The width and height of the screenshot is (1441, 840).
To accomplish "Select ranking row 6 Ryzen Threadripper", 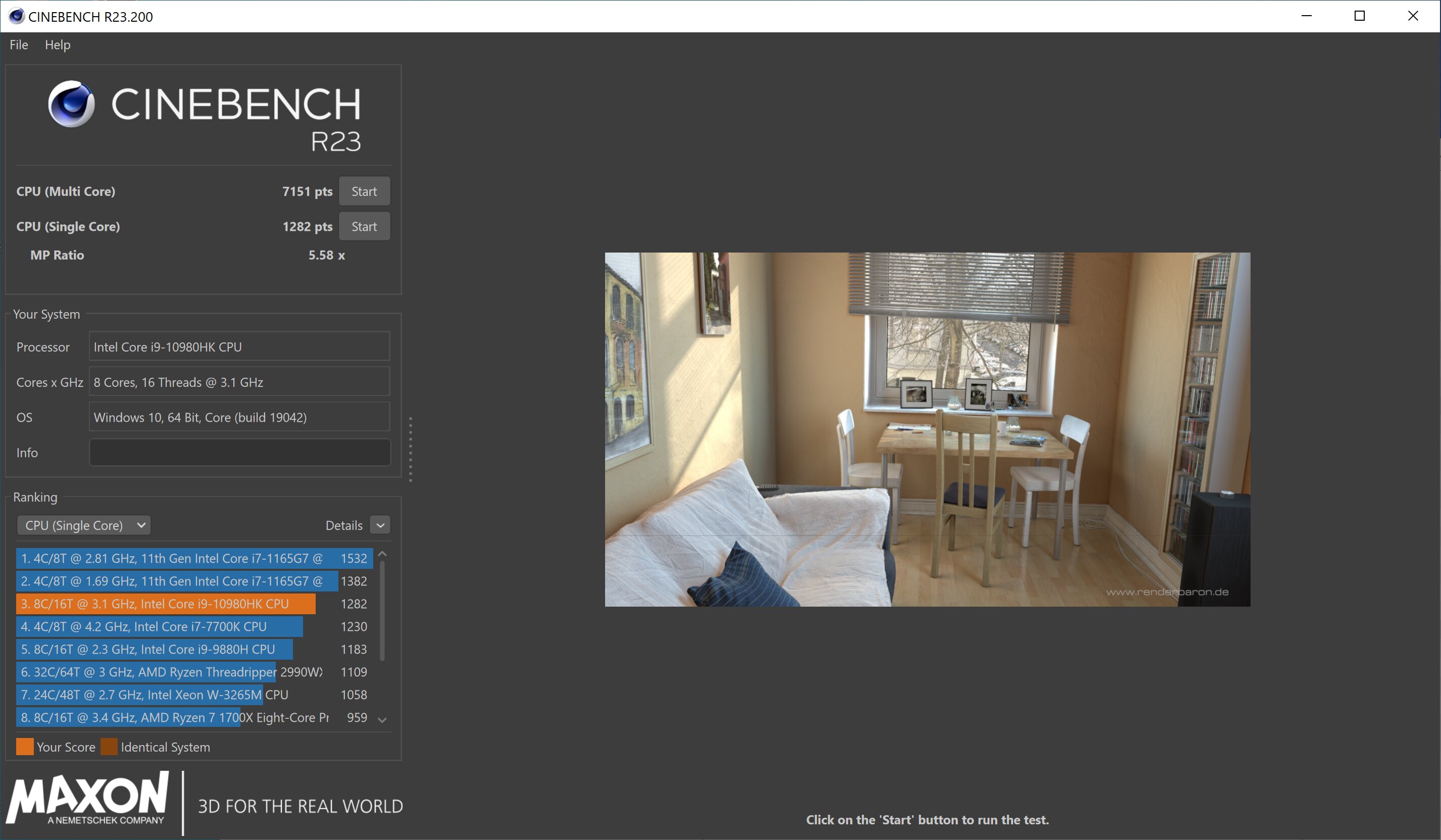I will pyautogui.click(x=194, y=672).
